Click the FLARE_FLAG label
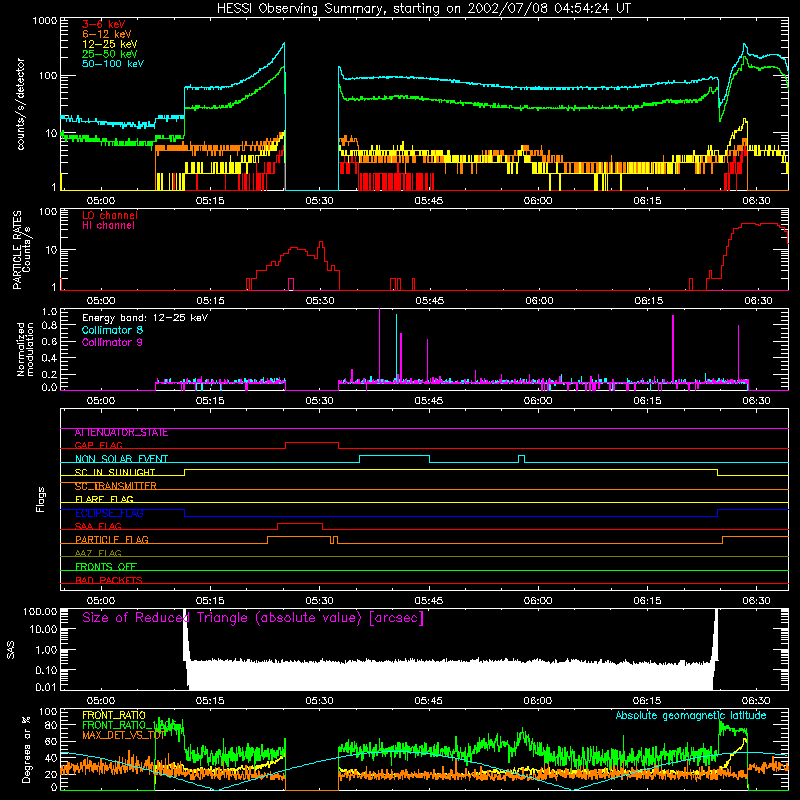Screen dimensions: 800x800 (x=104, y=499)
